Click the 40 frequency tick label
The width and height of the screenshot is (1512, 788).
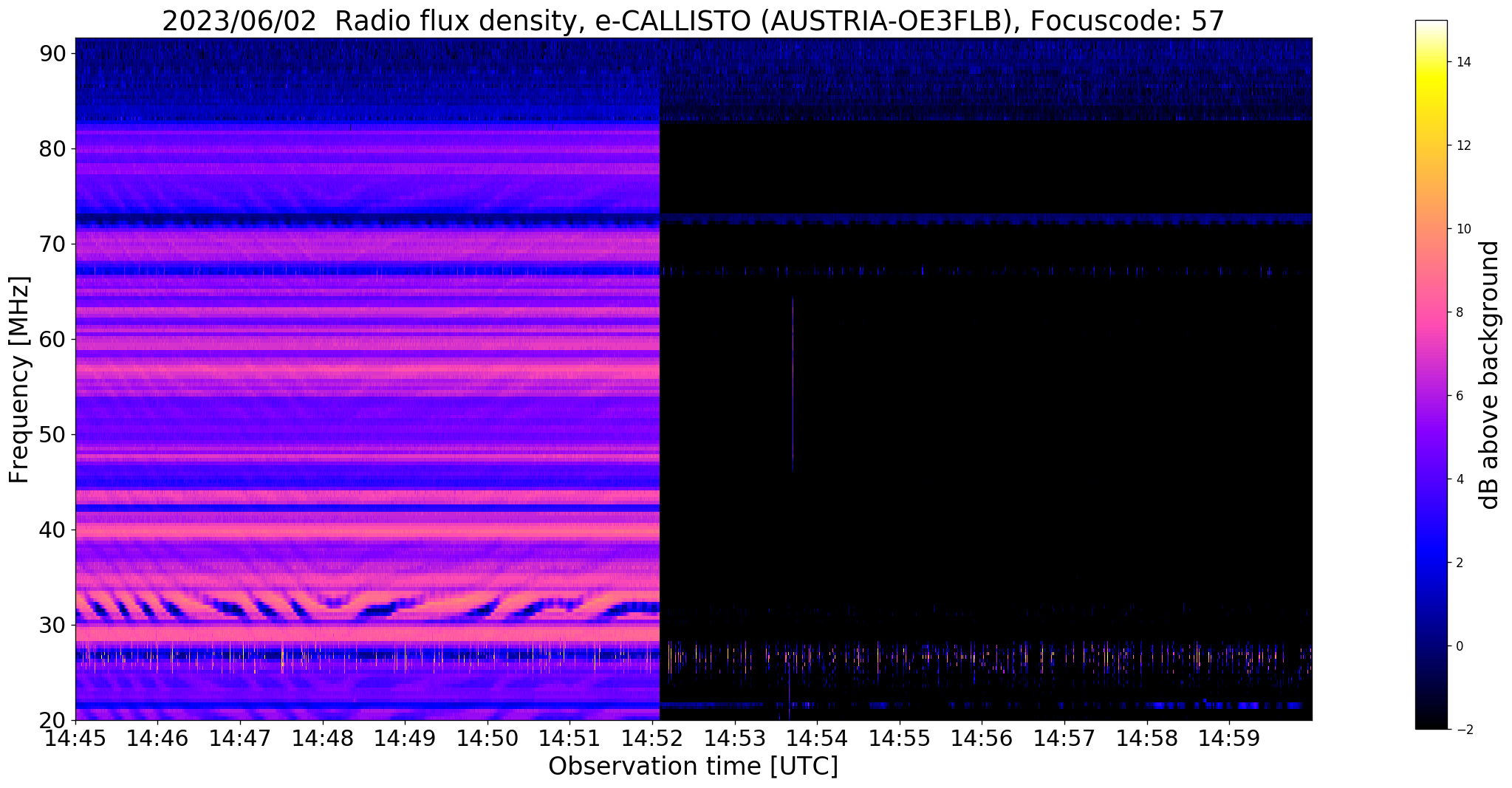(54, 530)
